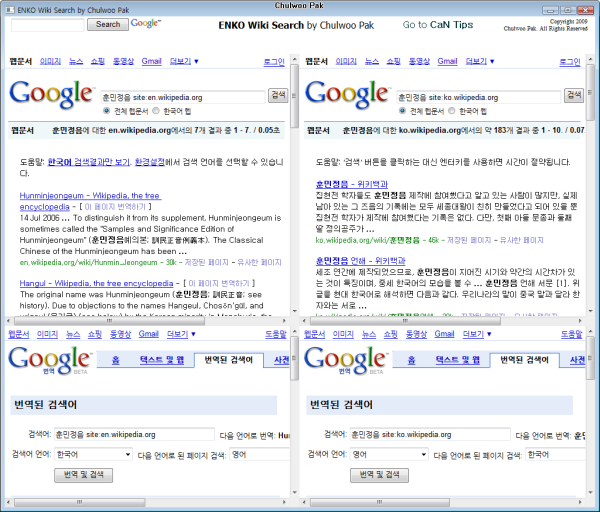Click 이 페이지 번역하기 beside Hangul result
This screenshot has width=600, height=512.
[x=219, y=284]
